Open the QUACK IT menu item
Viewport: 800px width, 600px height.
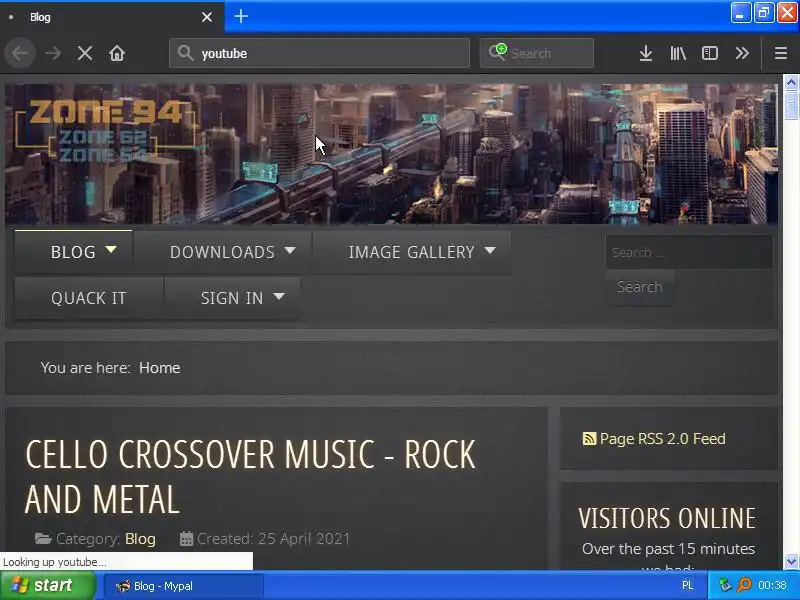89,298
